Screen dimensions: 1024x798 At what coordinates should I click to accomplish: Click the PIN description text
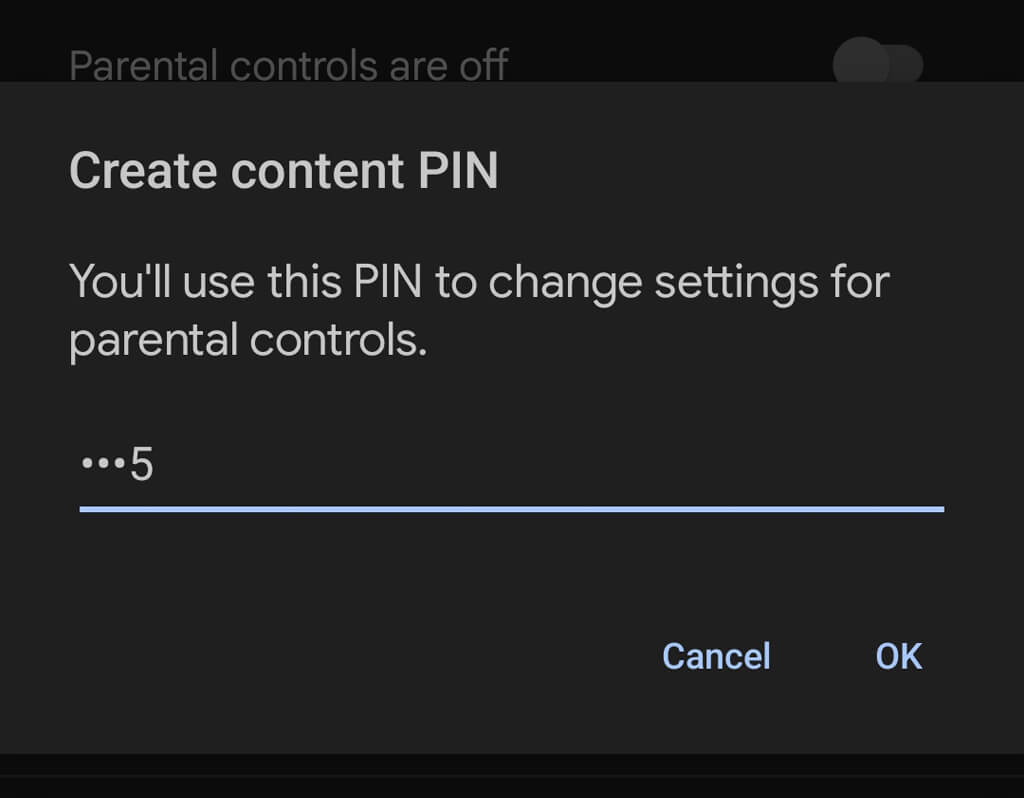click(x=478, y=311)
